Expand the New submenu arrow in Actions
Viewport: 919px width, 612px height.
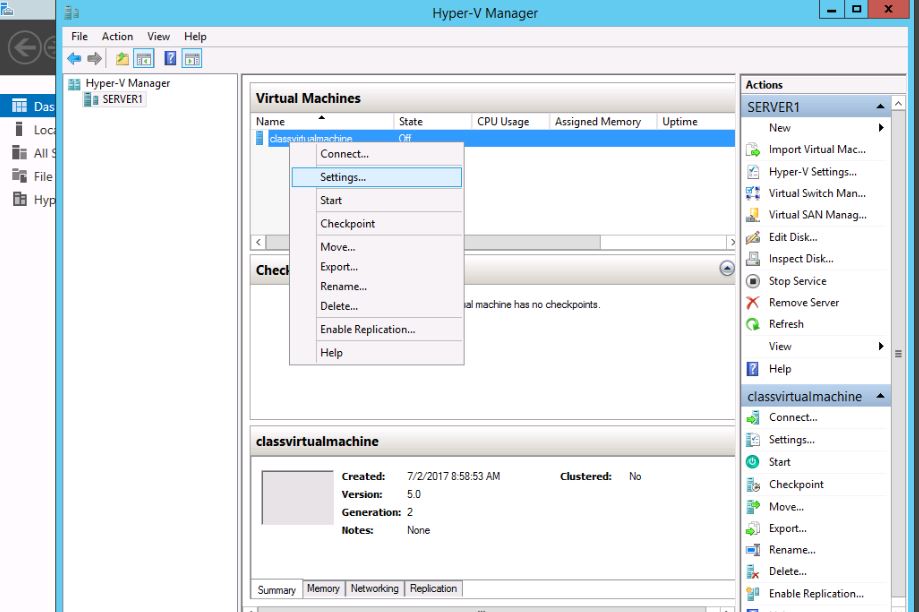[x=881, y=128]
